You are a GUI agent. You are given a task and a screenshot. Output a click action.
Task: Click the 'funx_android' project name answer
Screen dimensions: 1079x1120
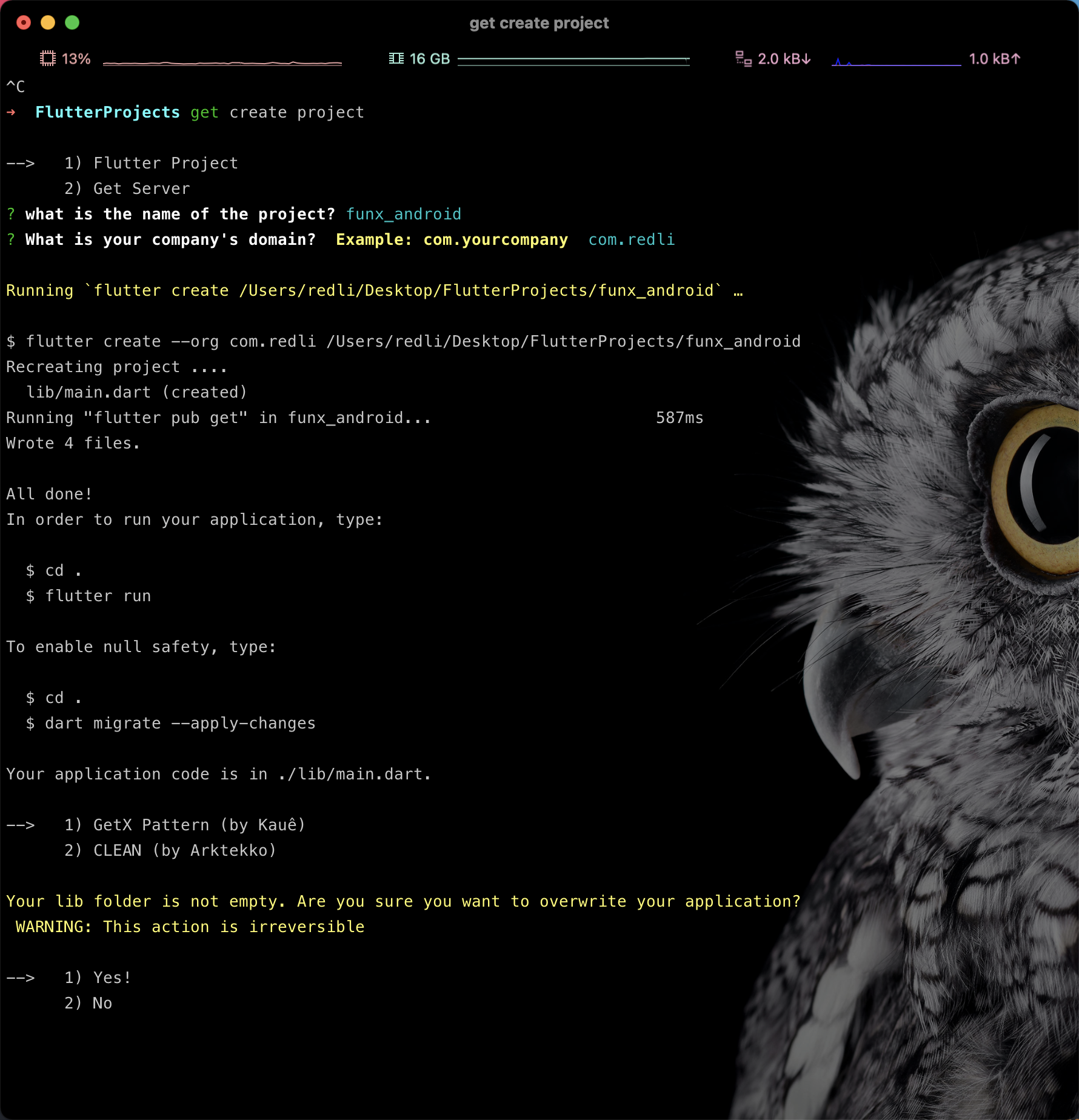[404, 215]
